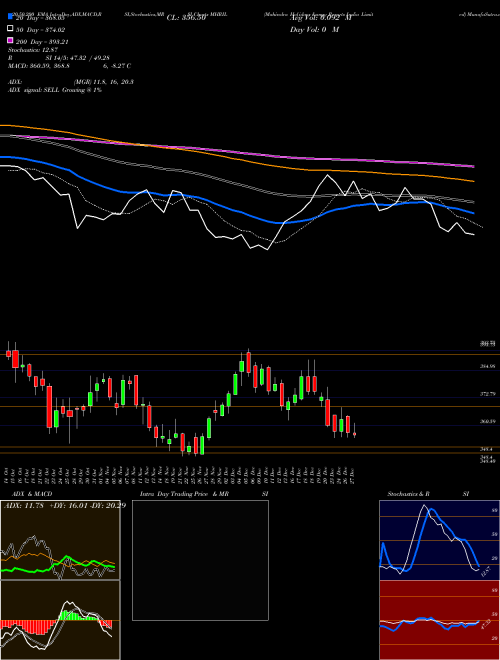Click the last red candlestick on the chart
The width and height of the screenshot is (500, 660).
point(354,434)
